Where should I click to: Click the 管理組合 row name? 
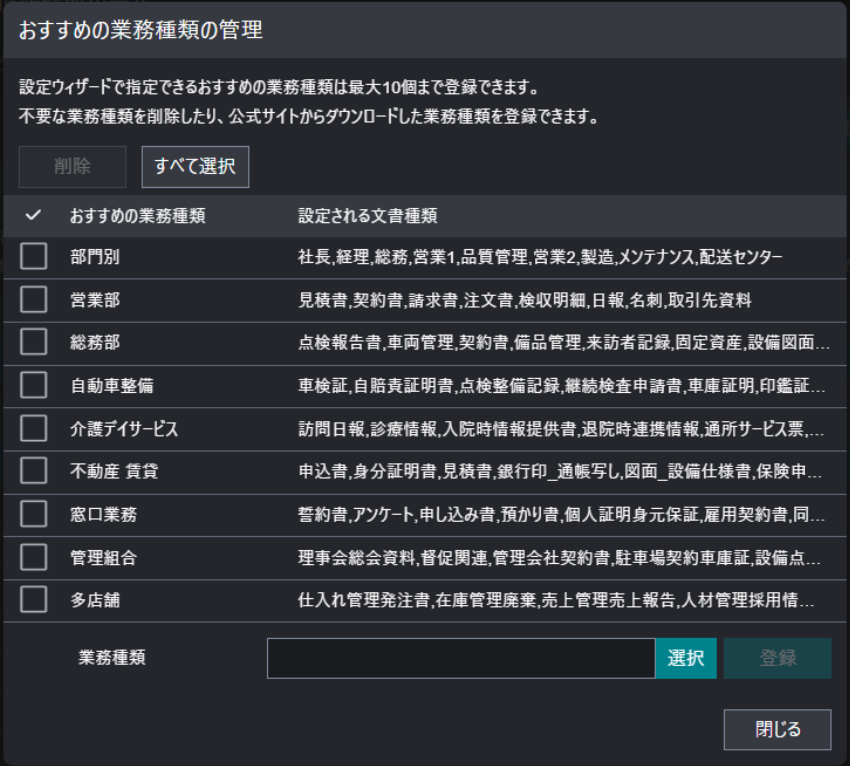[x=103, y=558]
